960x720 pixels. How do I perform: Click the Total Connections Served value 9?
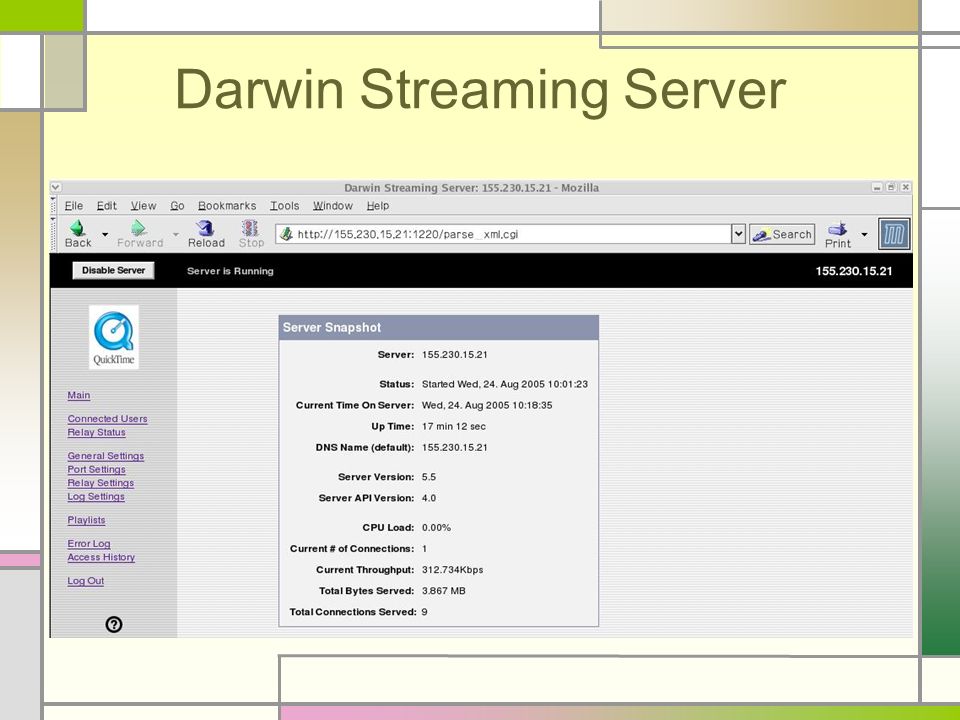tap(424, 612)
